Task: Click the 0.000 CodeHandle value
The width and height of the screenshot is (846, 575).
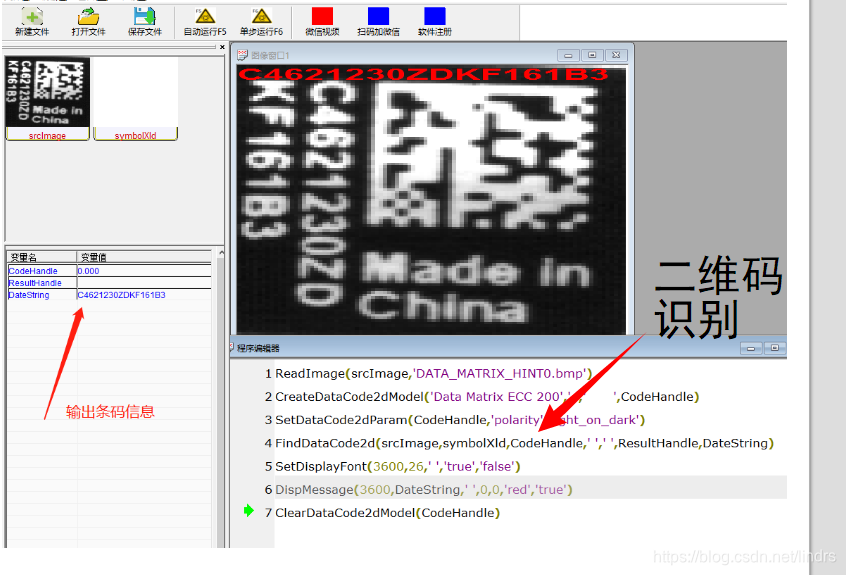Action: [x=88, y=271]
